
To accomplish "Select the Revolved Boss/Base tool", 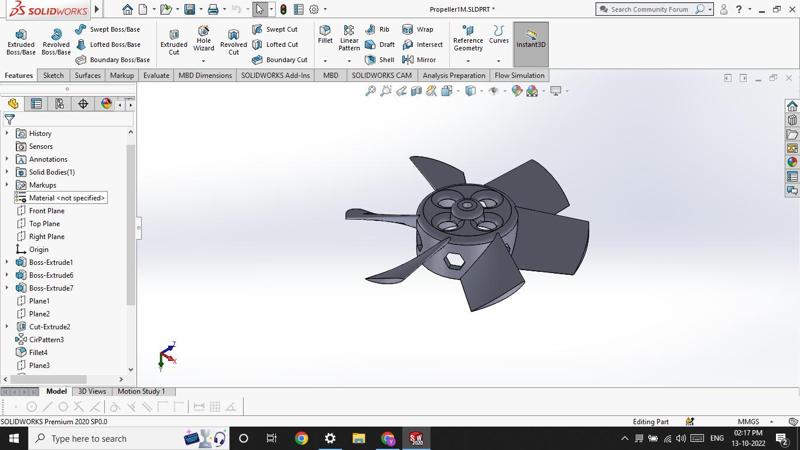I will (56, 41).
